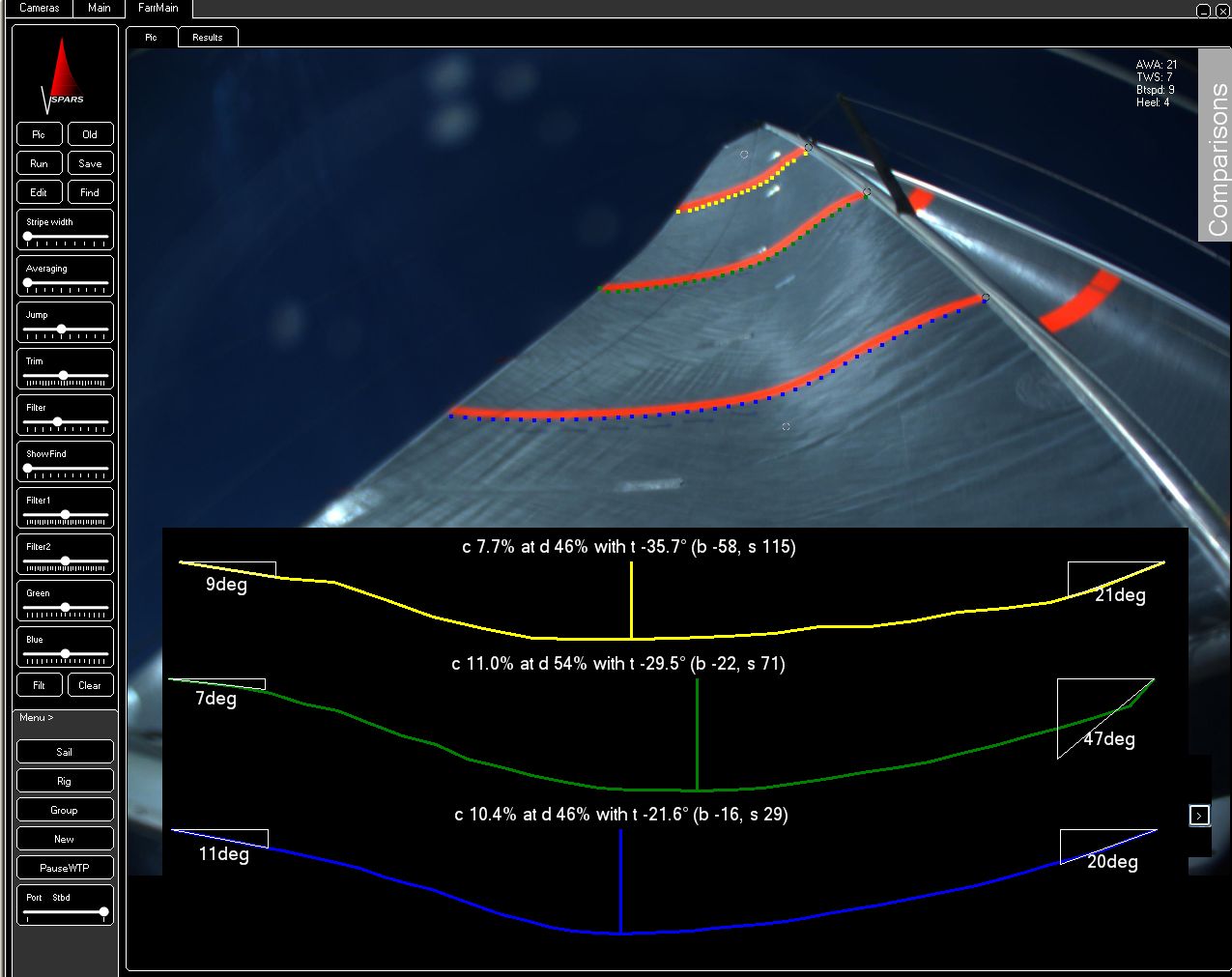Click the small right-arrow expander beside the image
Screen dimensions: 1232x977
pyautogui.click(x=1199, y=815)
